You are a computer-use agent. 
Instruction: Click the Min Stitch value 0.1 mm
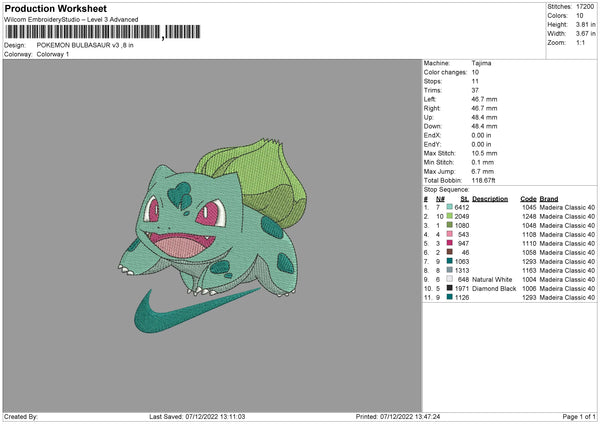click(x=483, y=162)
